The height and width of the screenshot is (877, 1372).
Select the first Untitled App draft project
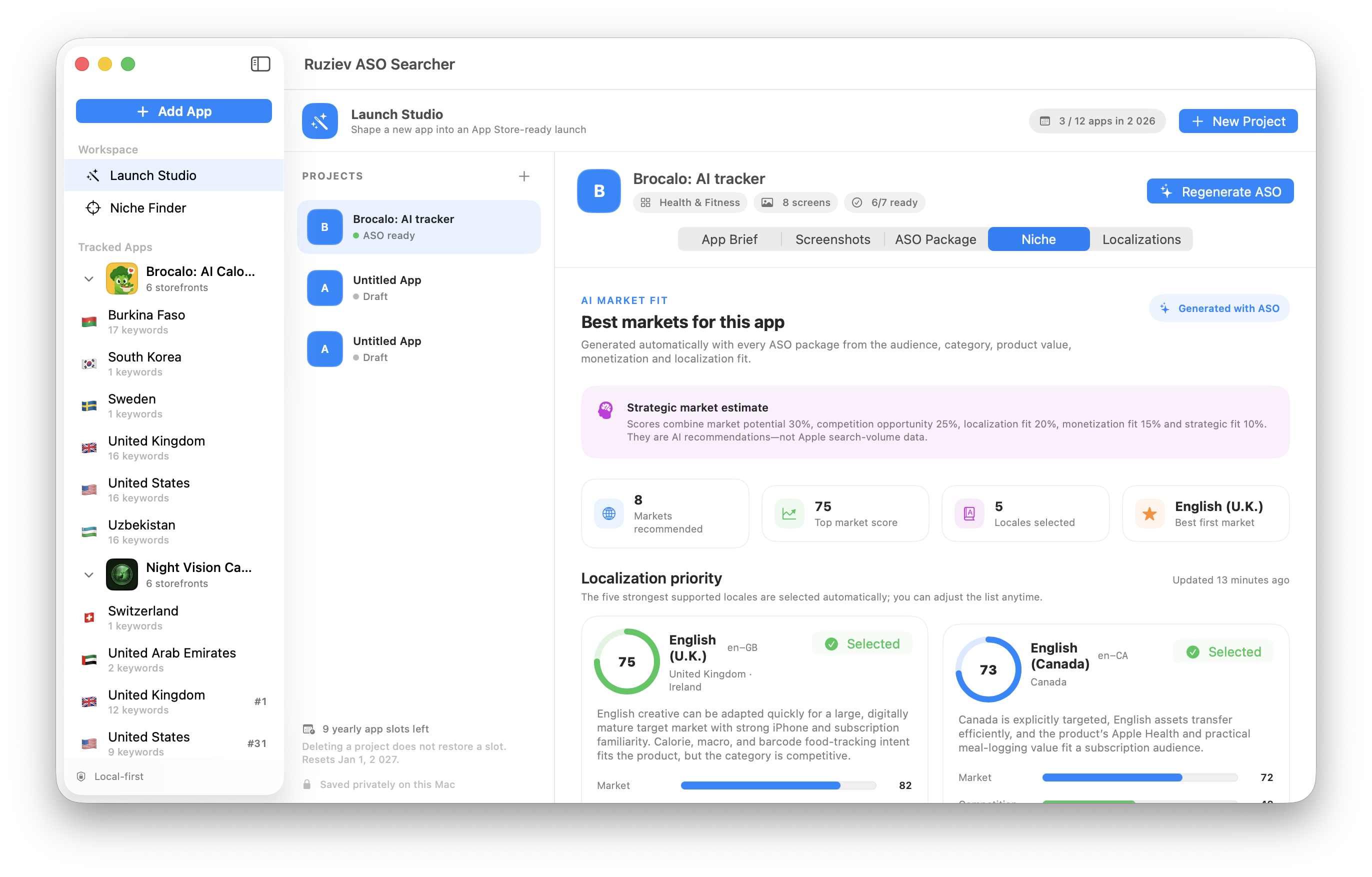pos(419,288)
